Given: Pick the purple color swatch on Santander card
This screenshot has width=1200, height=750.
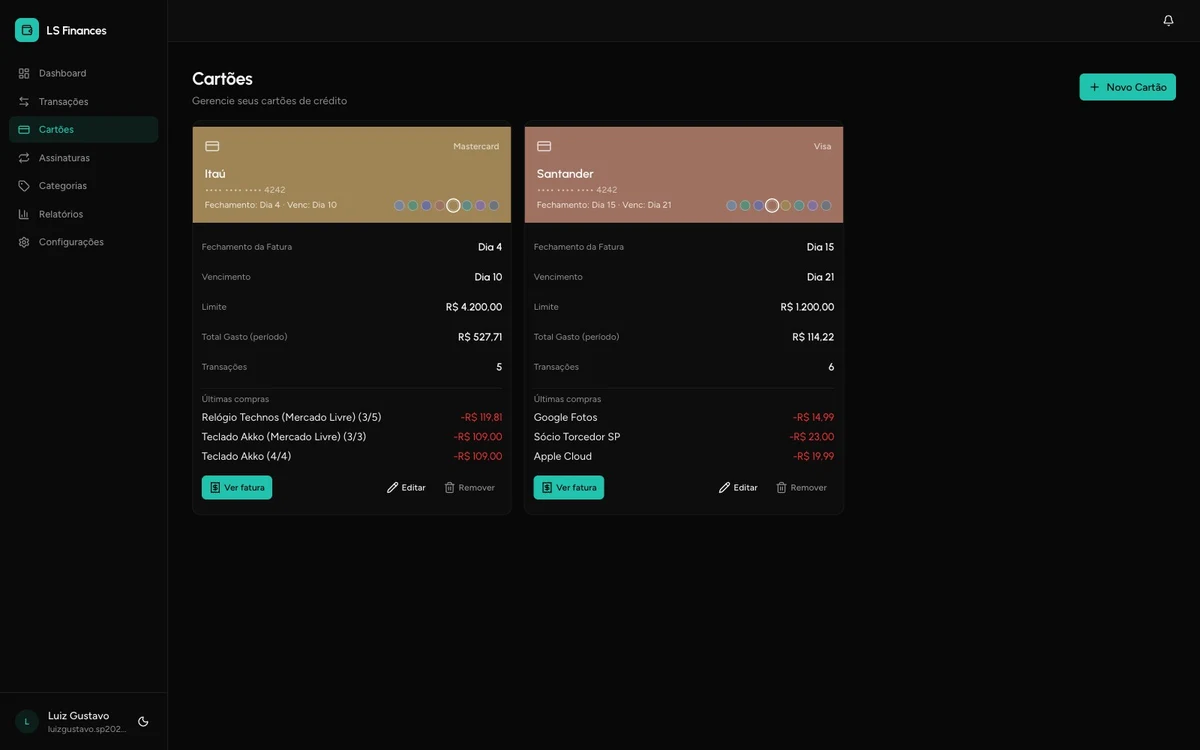Looking at the screenshot, I should click(x=812, y=205).
